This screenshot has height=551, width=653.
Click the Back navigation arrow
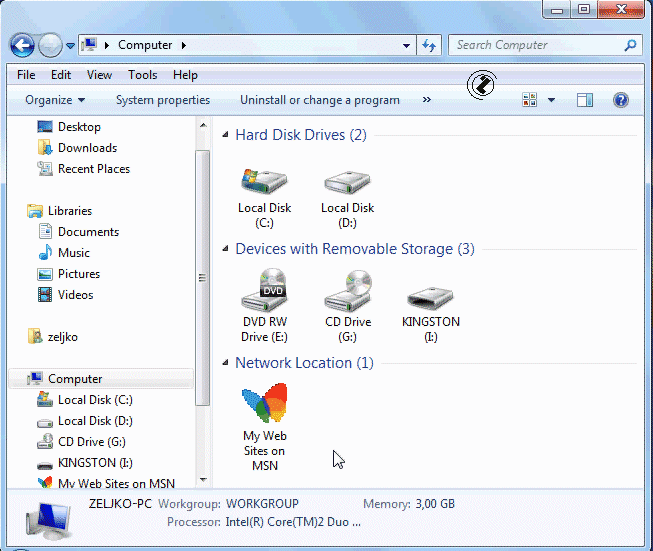[x=23, y=45]
